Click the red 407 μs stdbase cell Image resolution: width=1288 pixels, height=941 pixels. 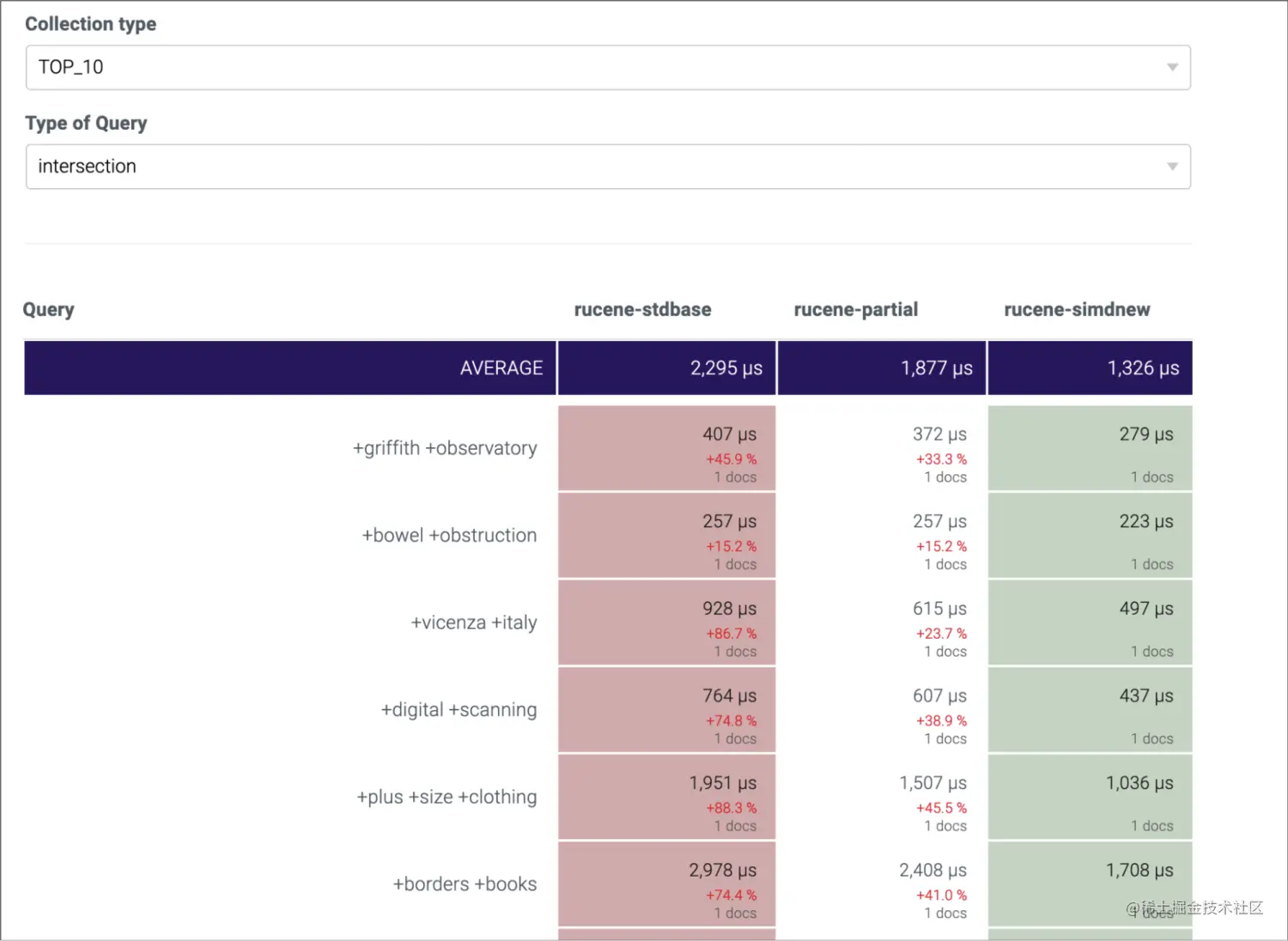pyautogui.click(x=666, y=448)
